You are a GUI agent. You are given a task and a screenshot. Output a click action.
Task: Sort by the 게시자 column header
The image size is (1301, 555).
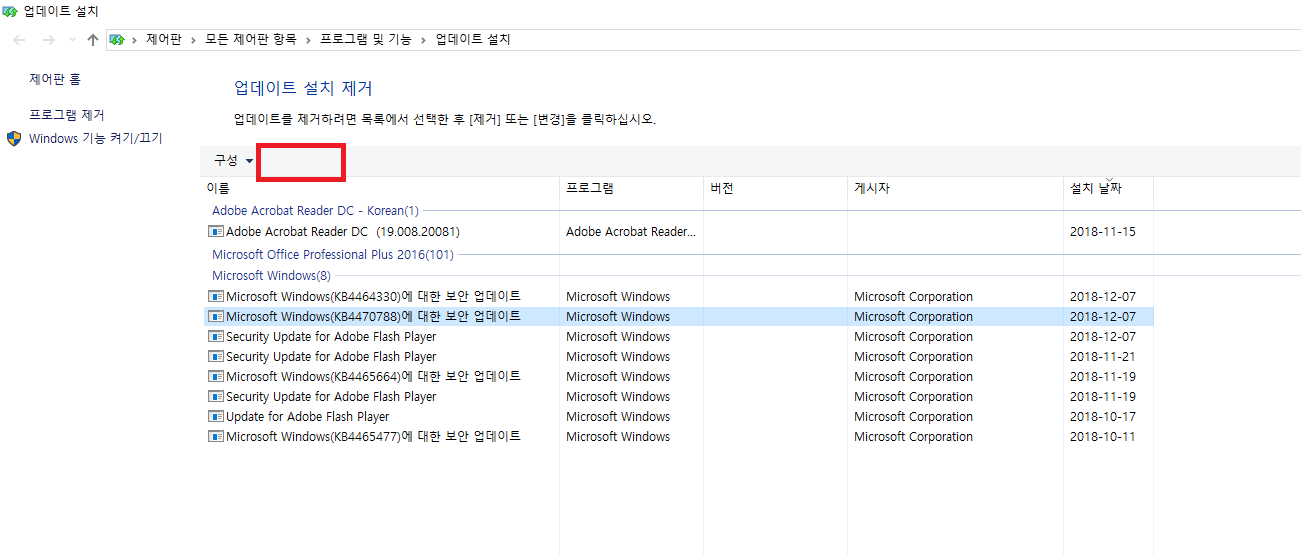(955, 188)
